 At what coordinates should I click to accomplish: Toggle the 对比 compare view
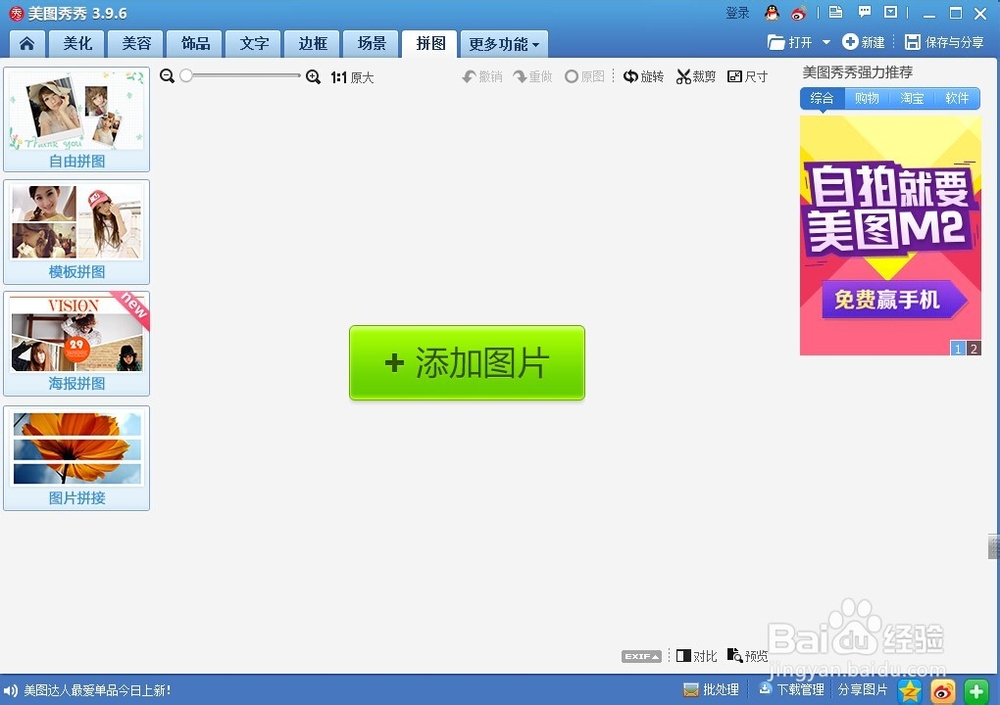(696, 656)
